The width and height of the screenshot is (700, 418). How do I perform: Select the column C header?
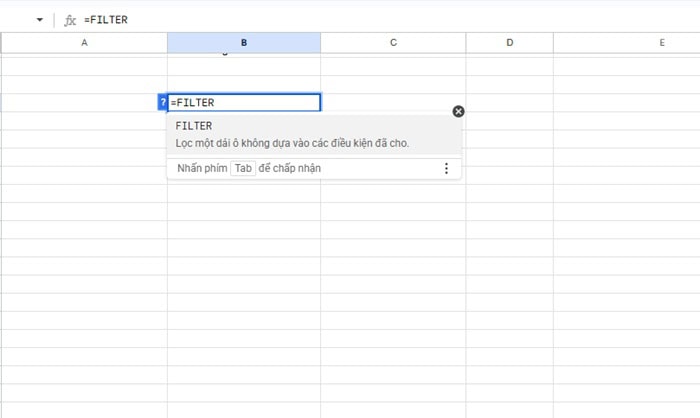[x=393, y=43]
